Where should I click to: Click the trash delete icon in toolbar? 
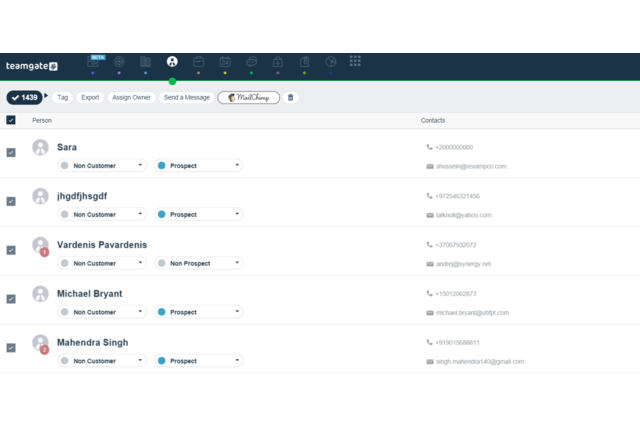(x=291, y=98)
